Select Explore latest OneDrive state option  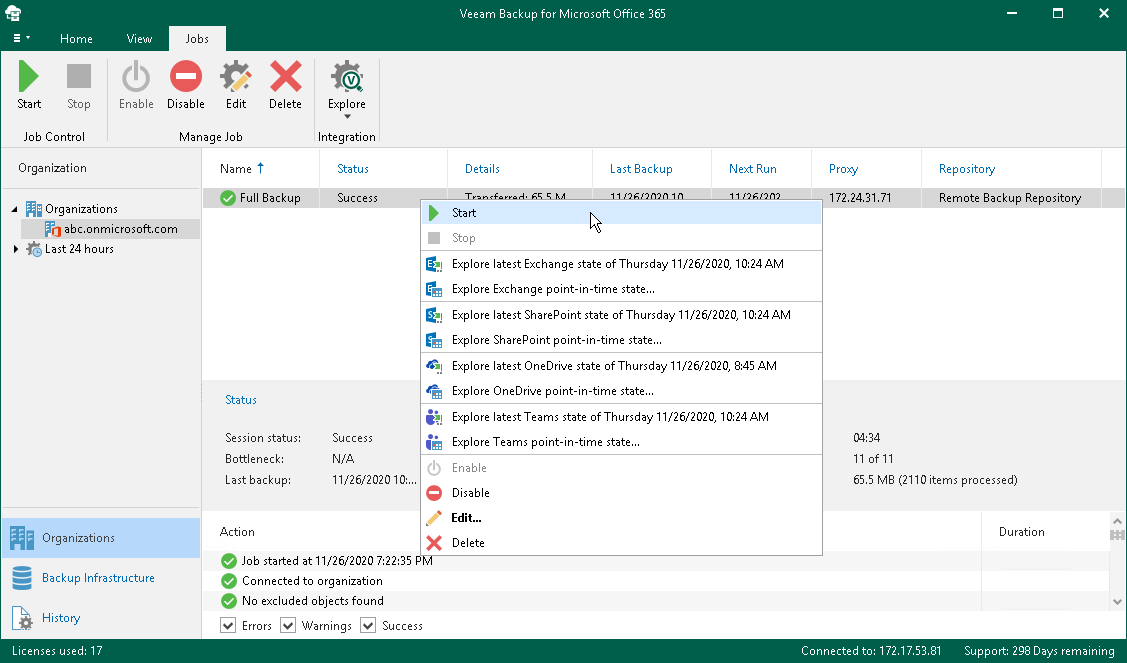614,366
